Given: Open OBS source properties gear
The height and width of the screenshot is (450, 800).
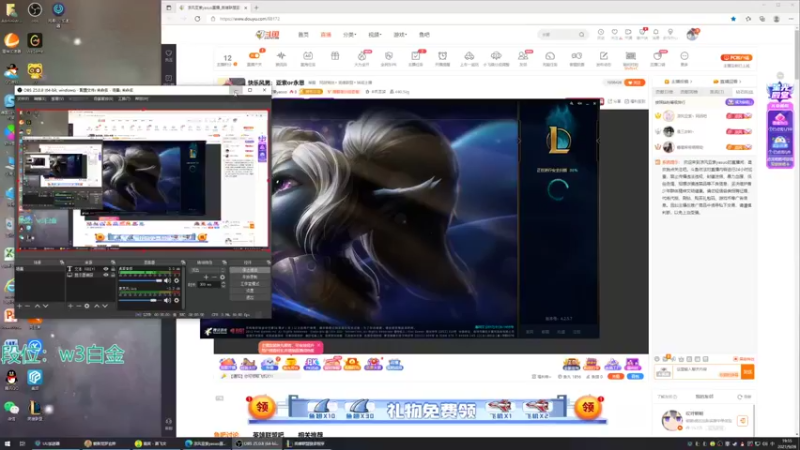Looking at the screenshot, I should pos(87,306).
